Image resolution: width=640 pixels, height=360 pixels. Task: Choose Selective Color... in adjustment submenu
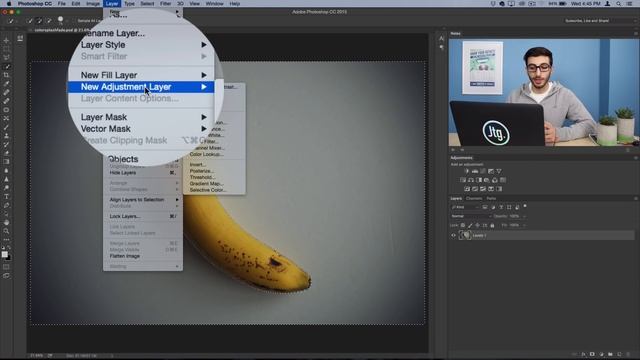(x=208, y=190)
